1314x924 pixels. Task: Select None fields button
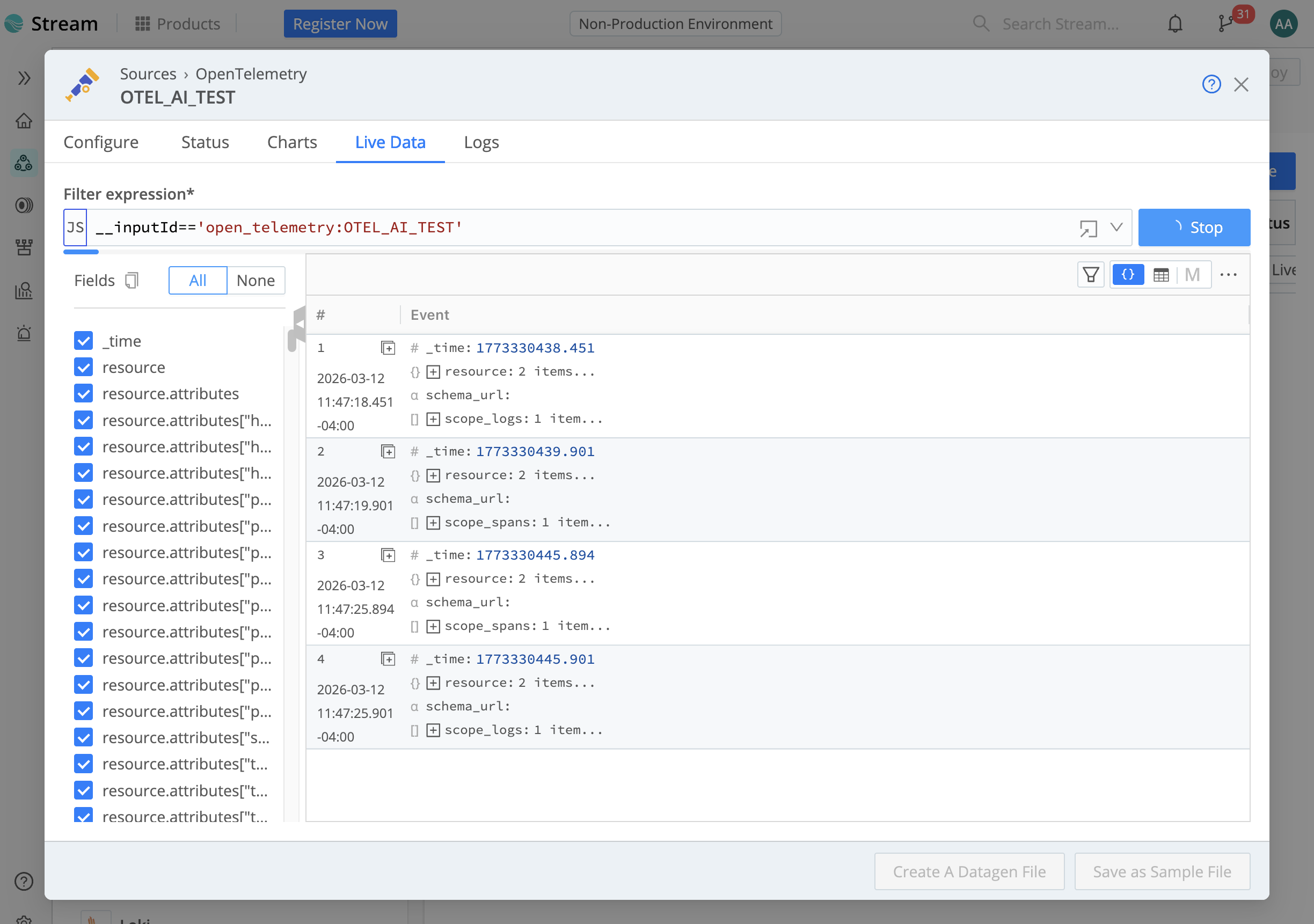tap(256, 280)
